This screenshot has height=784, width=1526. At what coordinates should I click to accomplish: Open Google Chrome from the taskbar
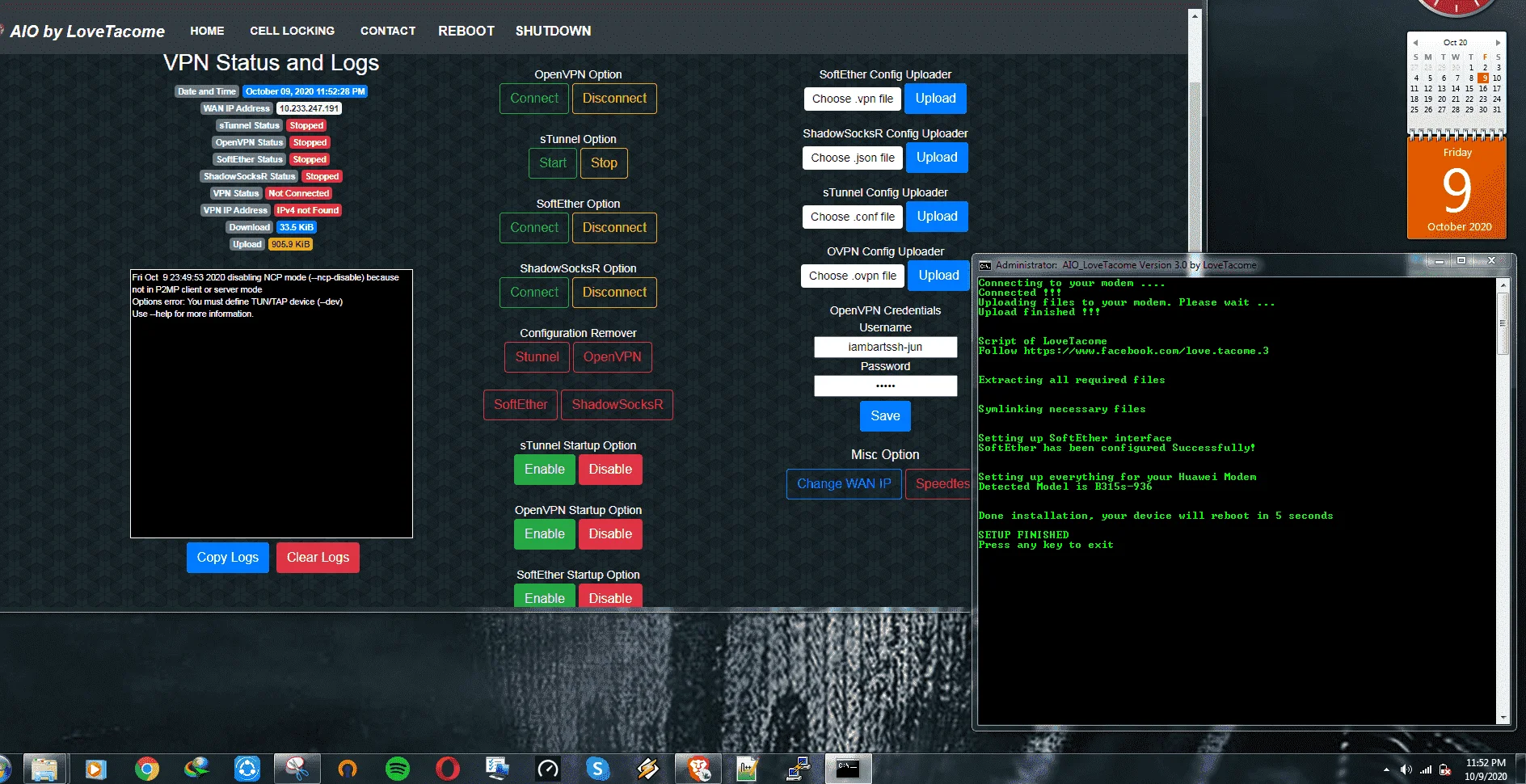point(146,769)
